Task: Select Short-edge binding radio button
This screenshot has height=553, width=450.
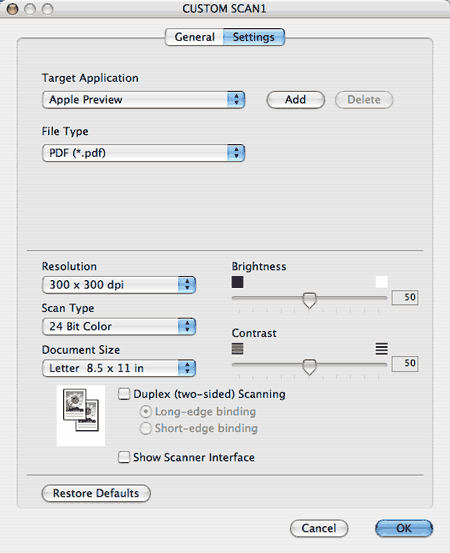Action: pyautogui.click(x=146, y=429)
